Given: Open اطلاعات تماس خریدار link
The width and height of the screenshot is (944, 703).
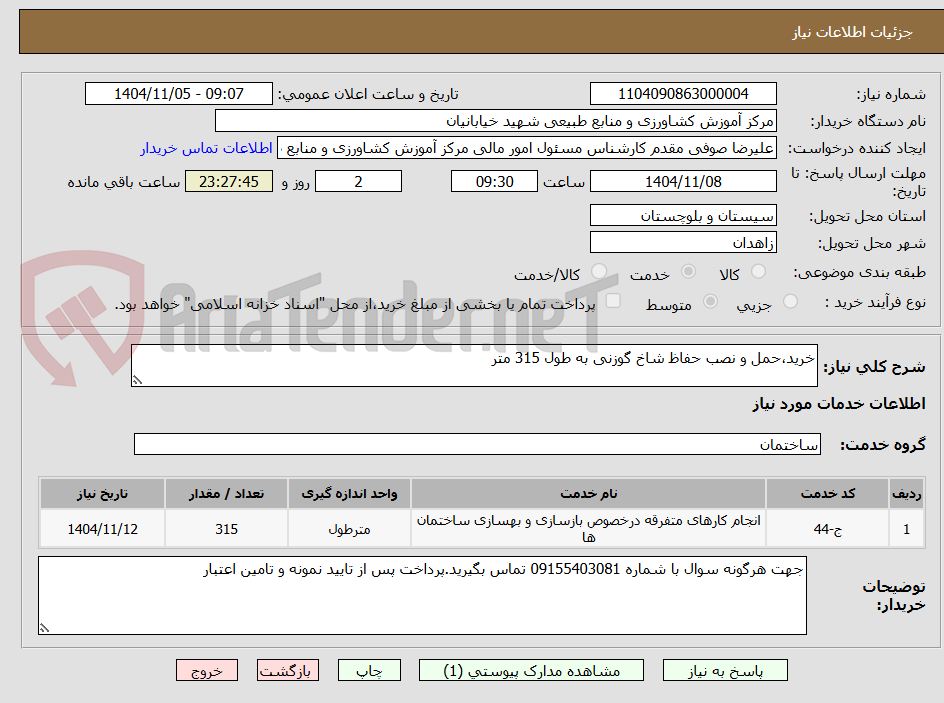Looking at the screenshot, I should (x=206, y=148).
